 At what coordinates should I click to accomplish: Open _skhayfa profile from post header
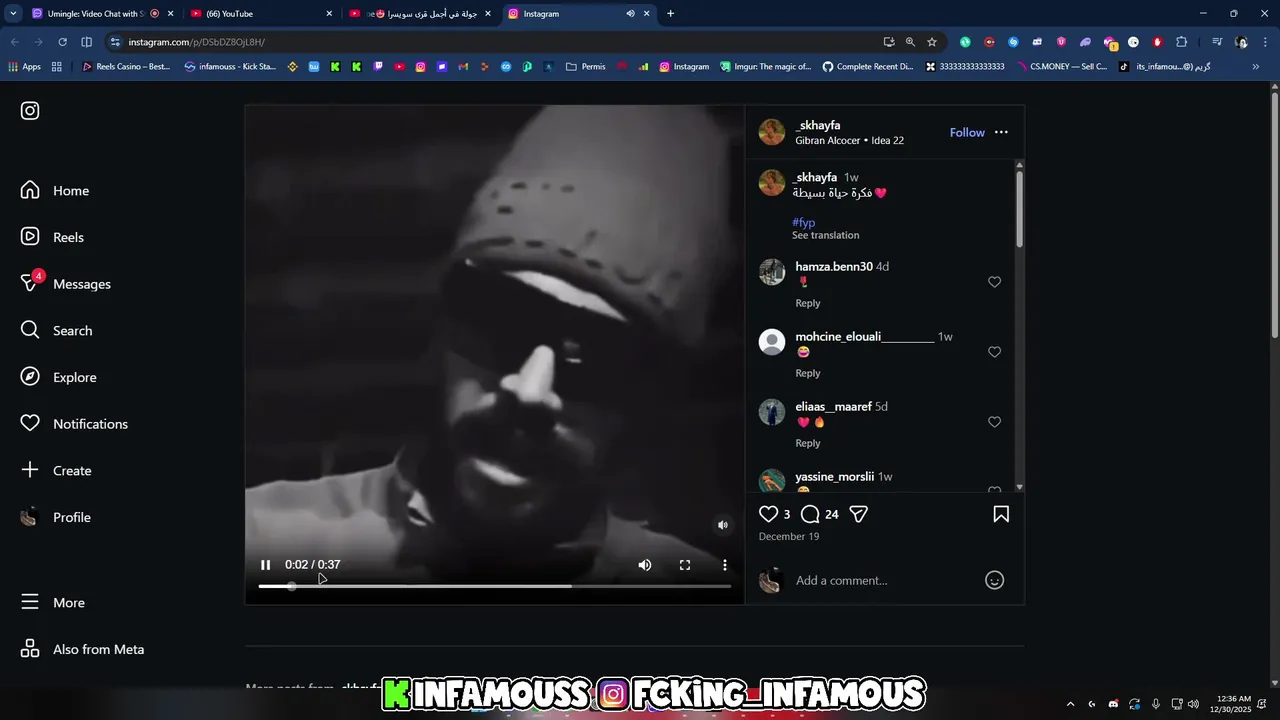817,125
